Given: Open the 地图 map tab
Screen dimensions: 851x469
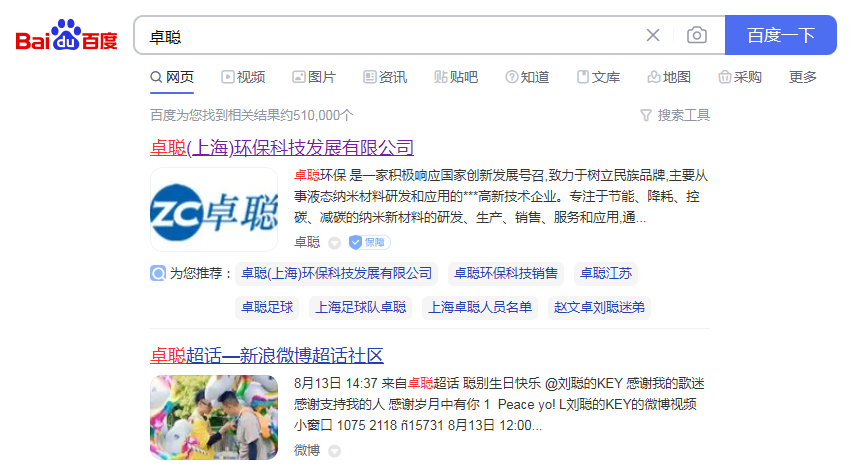Looking at the screenshot, I should pyautogui.click(x=669, y=77).
